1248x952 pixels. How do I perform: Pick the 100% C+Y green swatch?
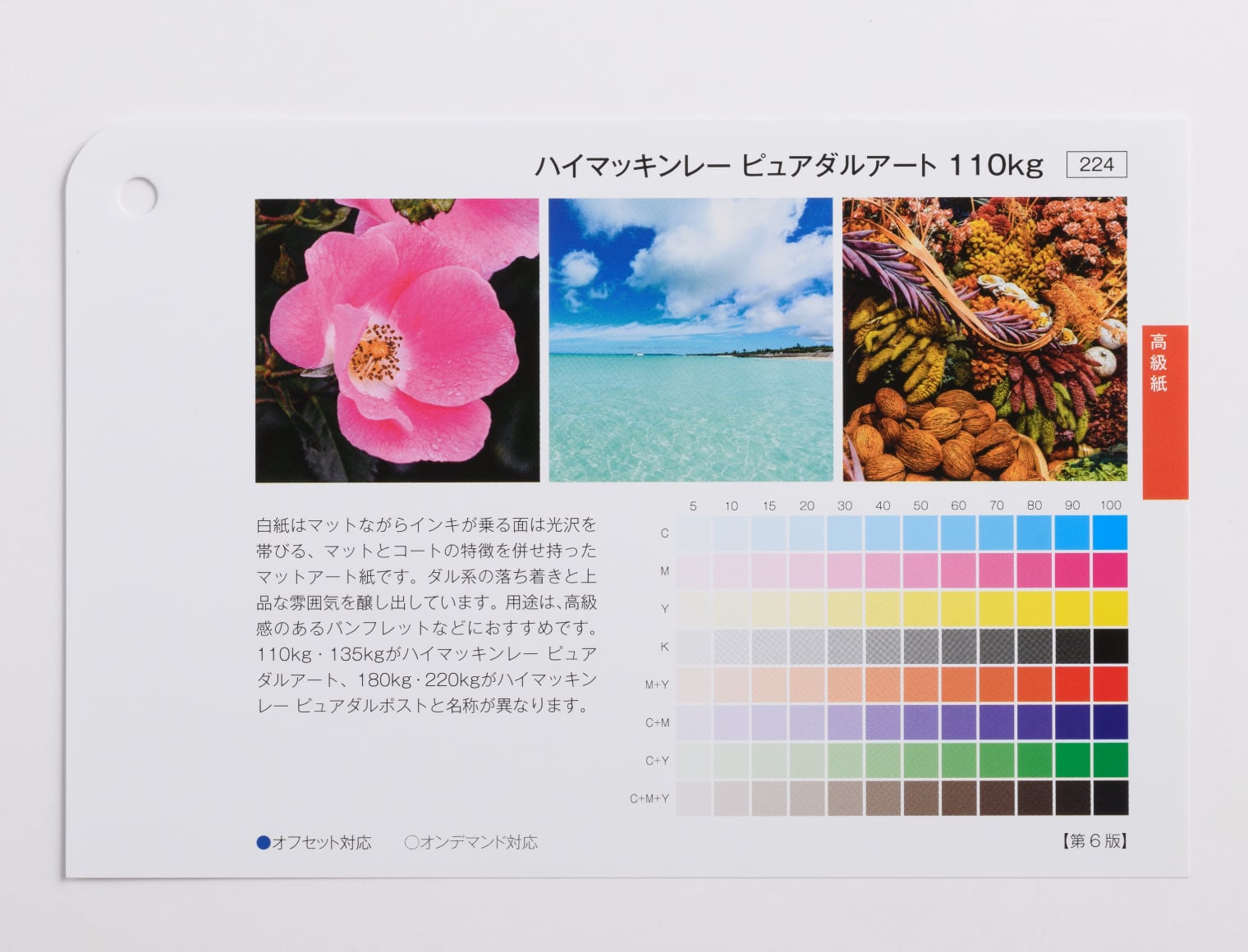1110,760
